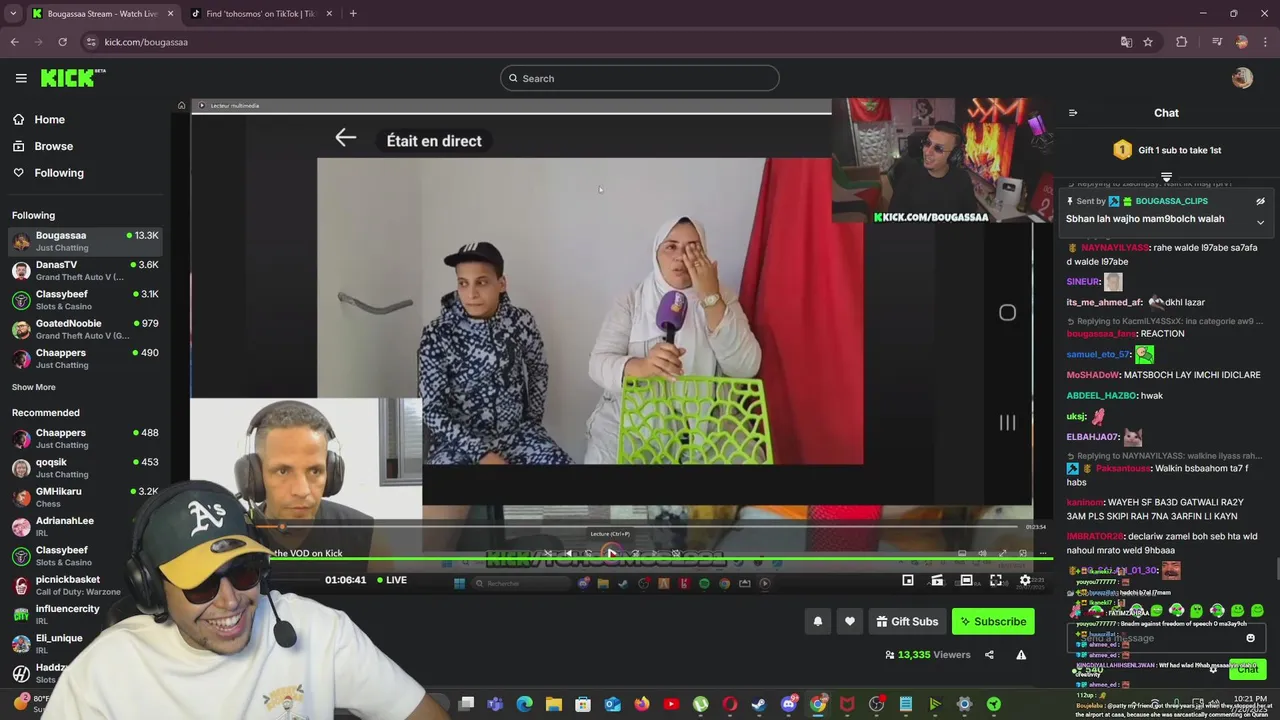1280x720 pixels.
Task: Toggle stream notifications bell
Action: pyautogui.click(x=818, y=622)
